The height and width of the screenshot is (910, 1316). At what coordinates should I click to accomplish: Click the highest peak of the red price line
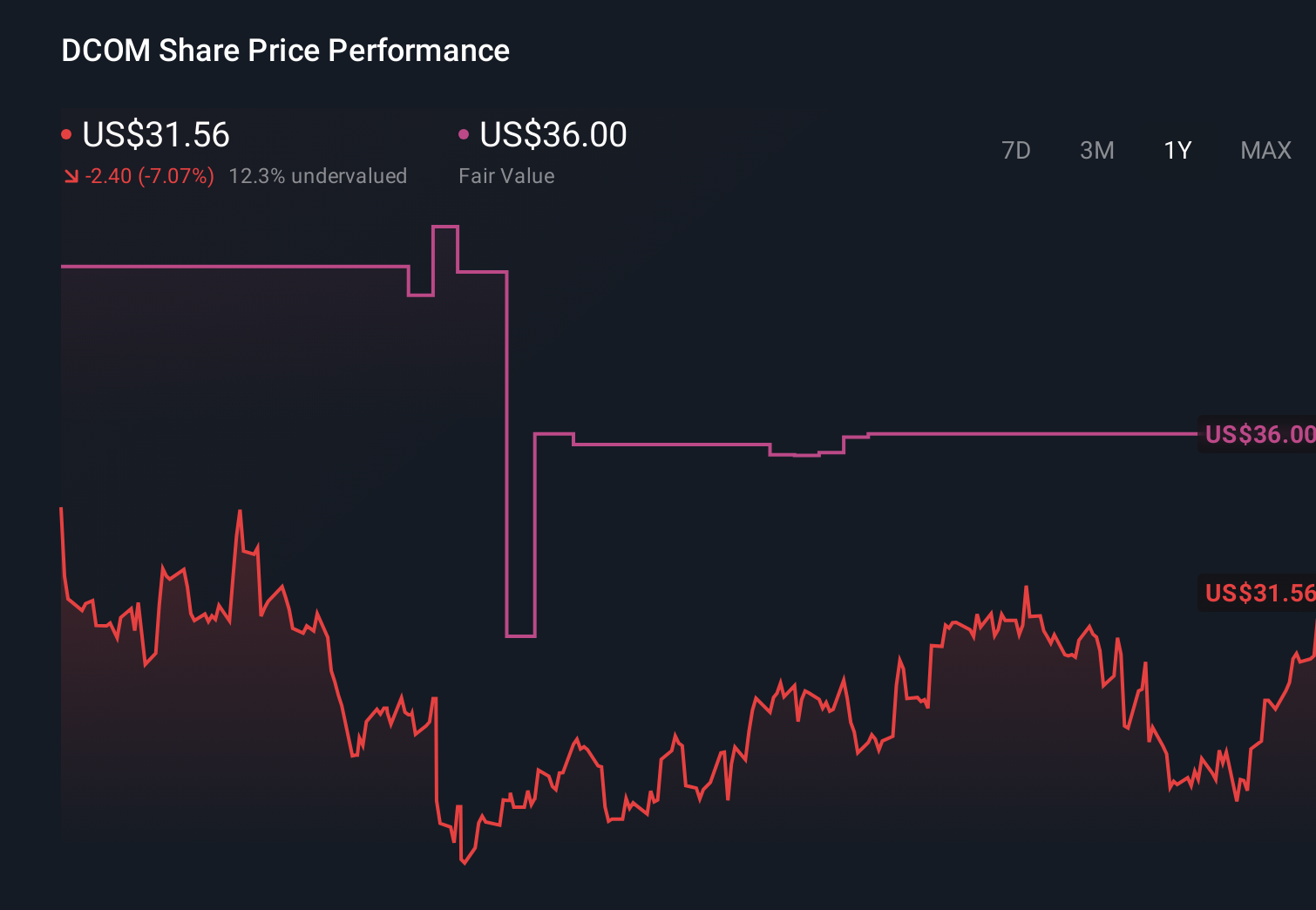(238, 513)
